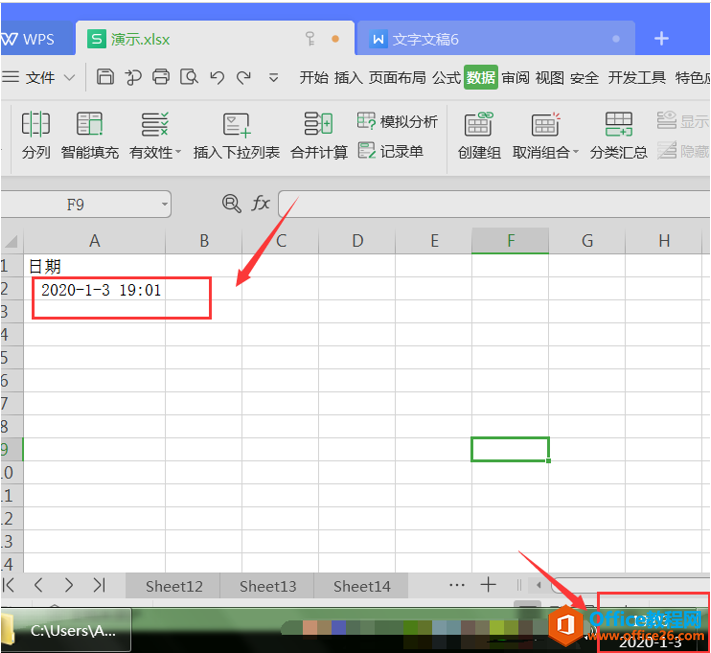The width and height of the screenshot is (711, 653).
Task: Click the WPS home tab
Action: point(37,39)
